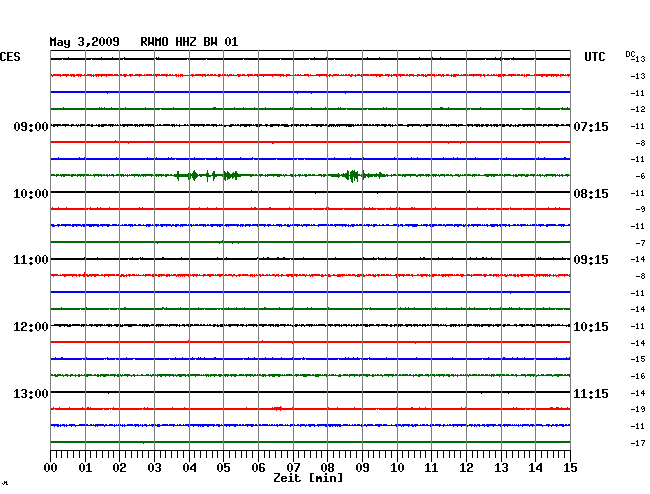Select minute tick label "02"
Image resolution: width=650 pixels, height=494 pixels.
click(x=119, y=468)
